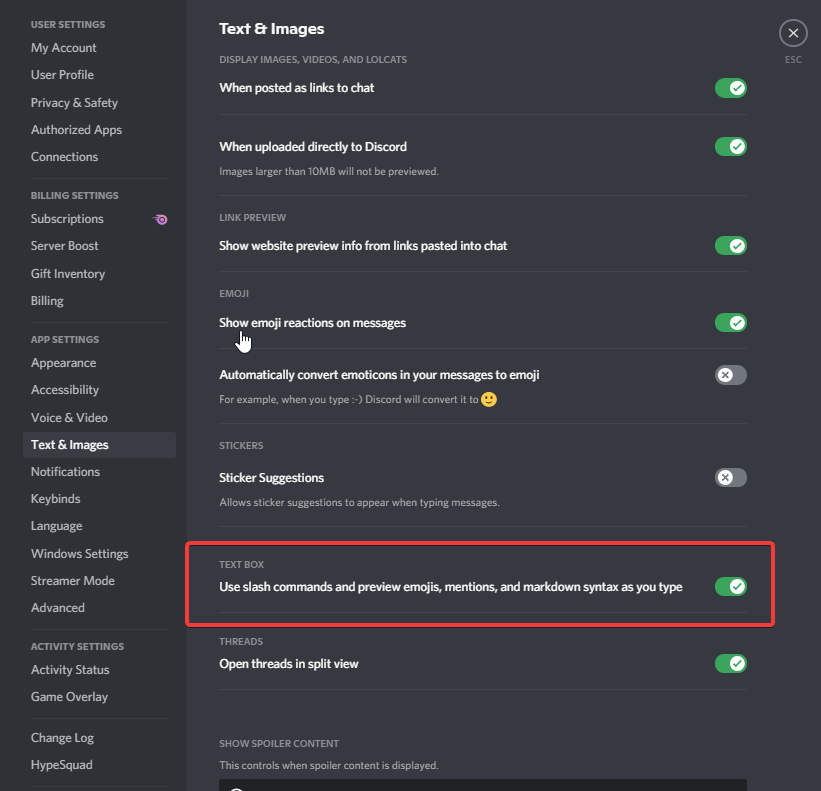
Task: Click the Nitro icon beside Subscriptions
Action: 161,219
